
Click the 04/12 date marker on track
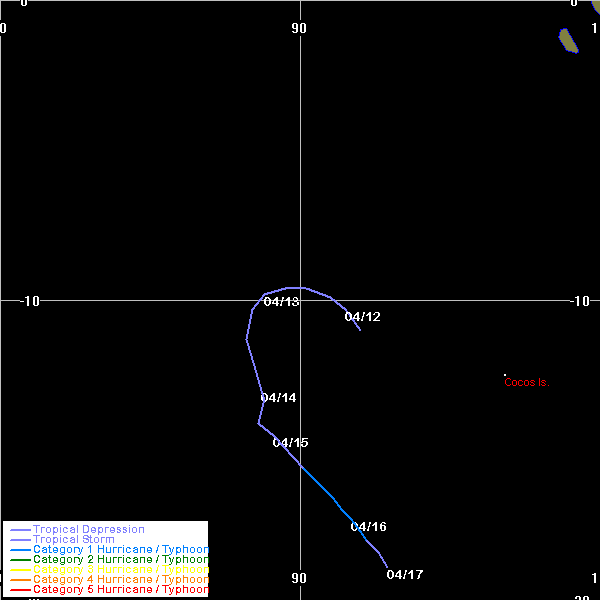(362, 317)
